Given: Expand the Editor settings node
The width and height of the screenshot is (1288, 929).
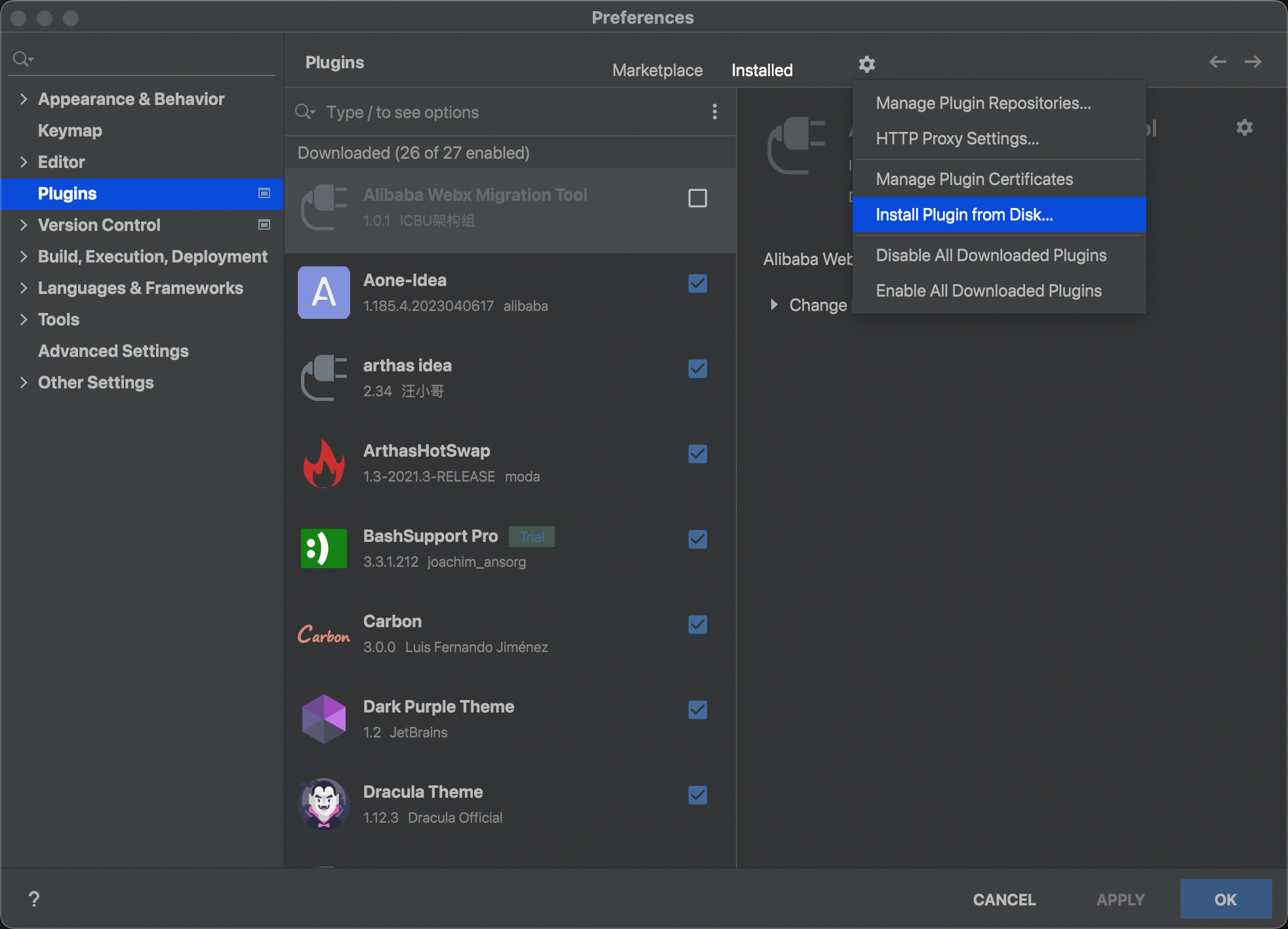Looking at the screenshot, I should (x=24, y=162).
